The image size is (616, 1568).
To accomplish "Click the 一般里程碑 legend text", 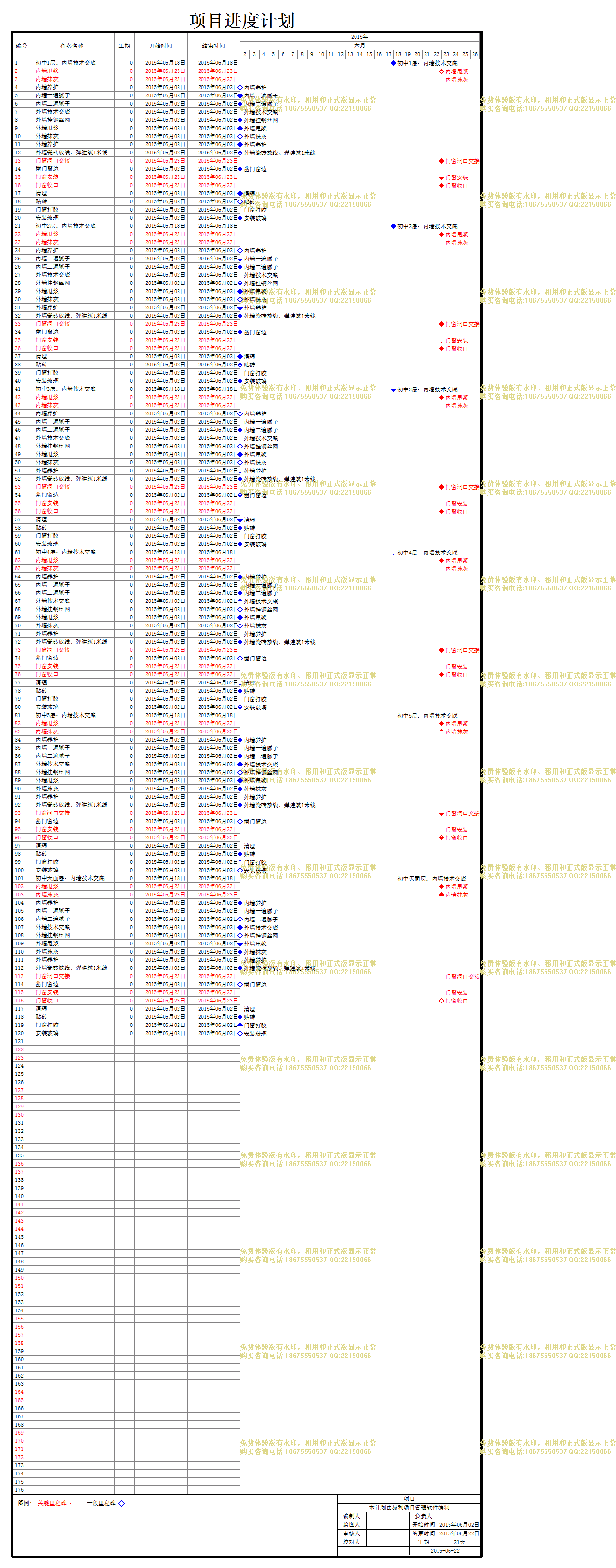I will [101, 1503].
